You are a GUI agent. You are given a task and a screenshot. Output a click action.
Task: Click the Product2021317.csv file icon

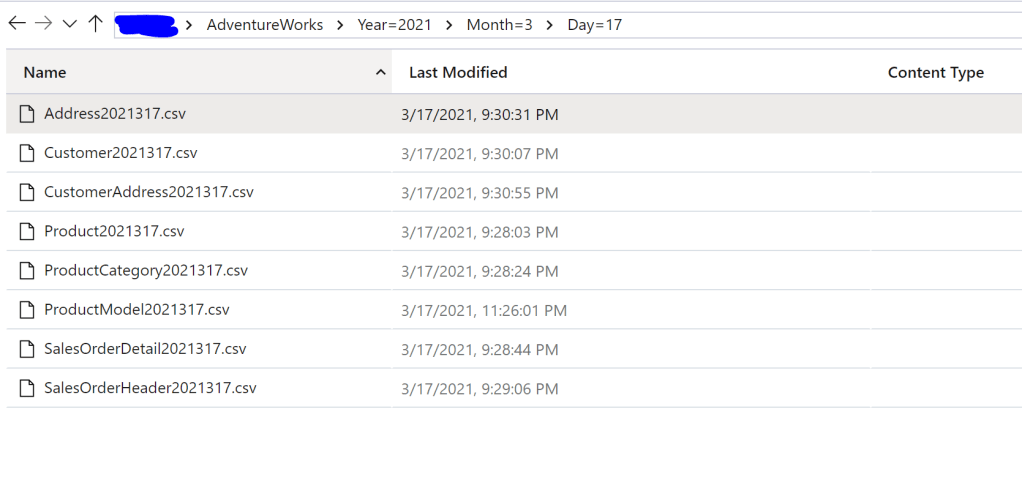[x=27, y=231]
